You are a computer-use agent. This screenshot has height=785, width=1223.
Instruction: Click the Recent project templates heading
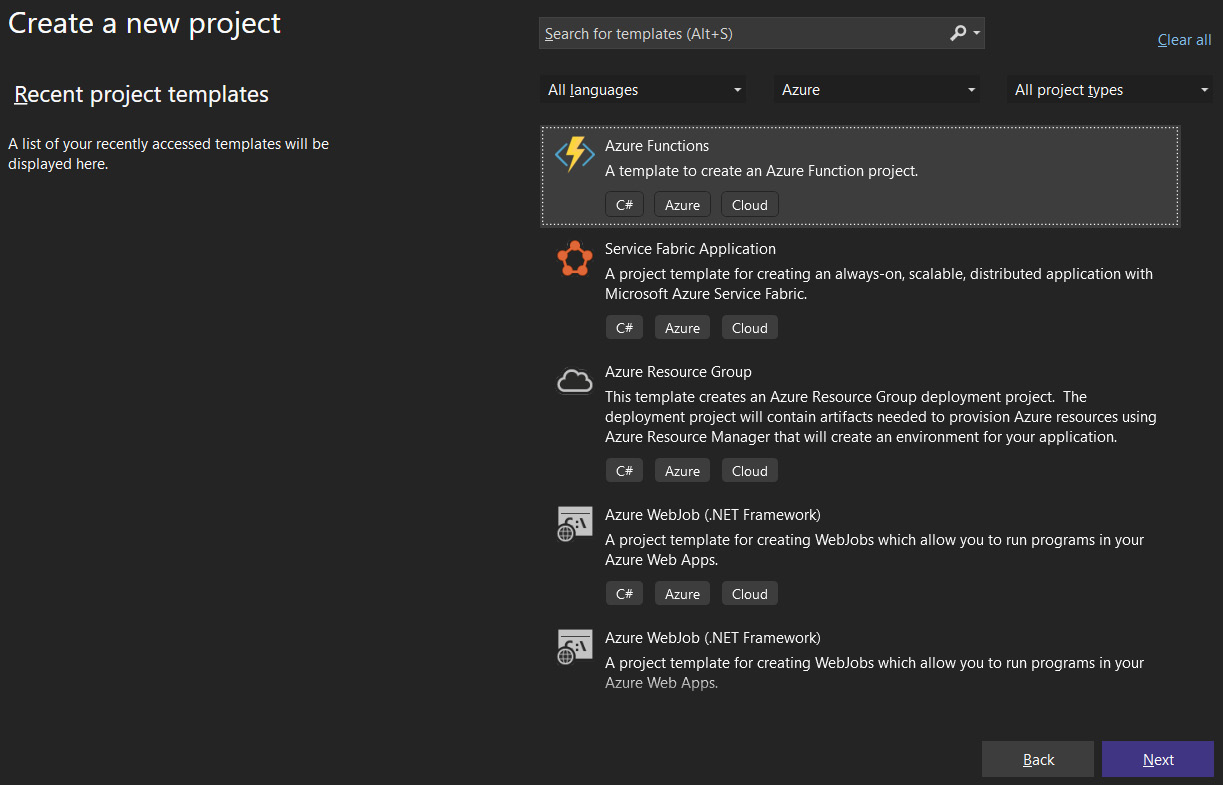[x=141, y=95]
